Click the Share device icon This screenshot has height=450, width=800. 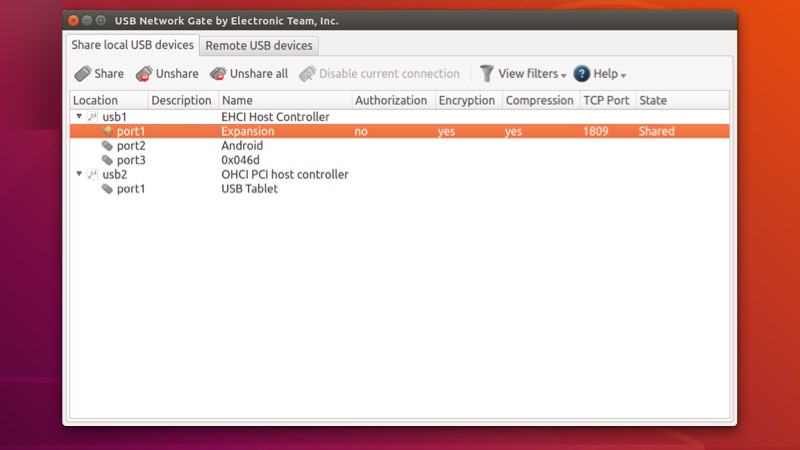pyautogui.click(x=83, y=73)
